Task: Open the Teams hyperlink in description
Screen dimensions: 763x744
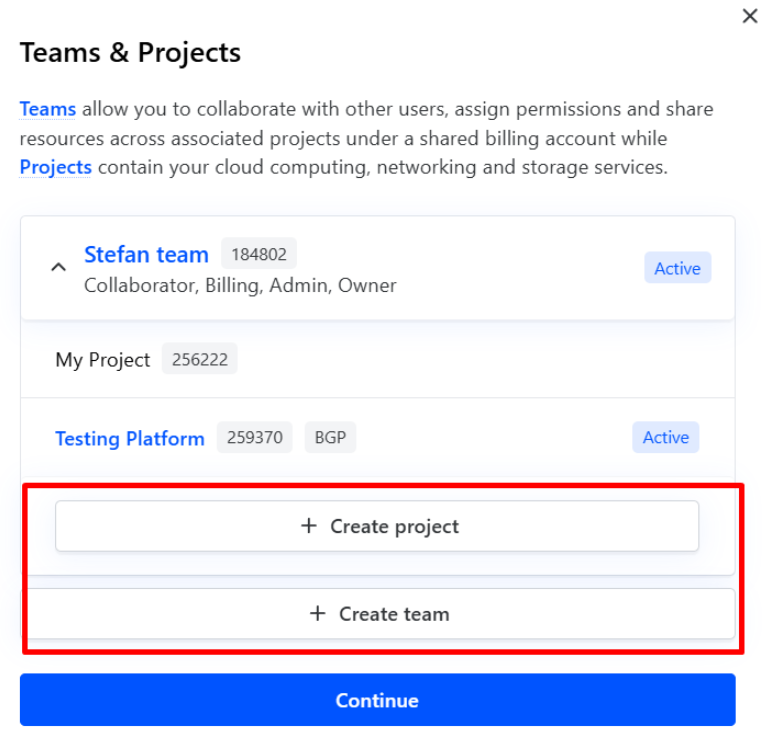Action: pos(47,109)
